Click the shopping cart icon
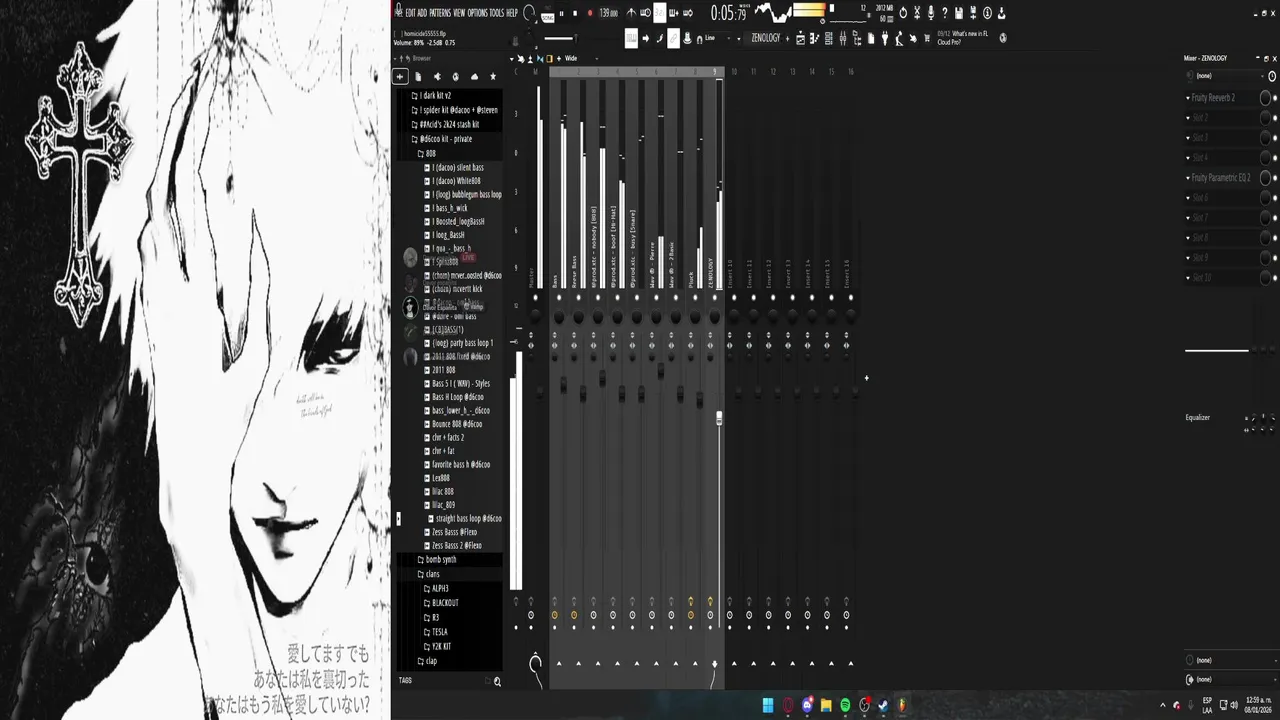The height and width of the screenshot is (720, 1280). click(x=927, y=38)
